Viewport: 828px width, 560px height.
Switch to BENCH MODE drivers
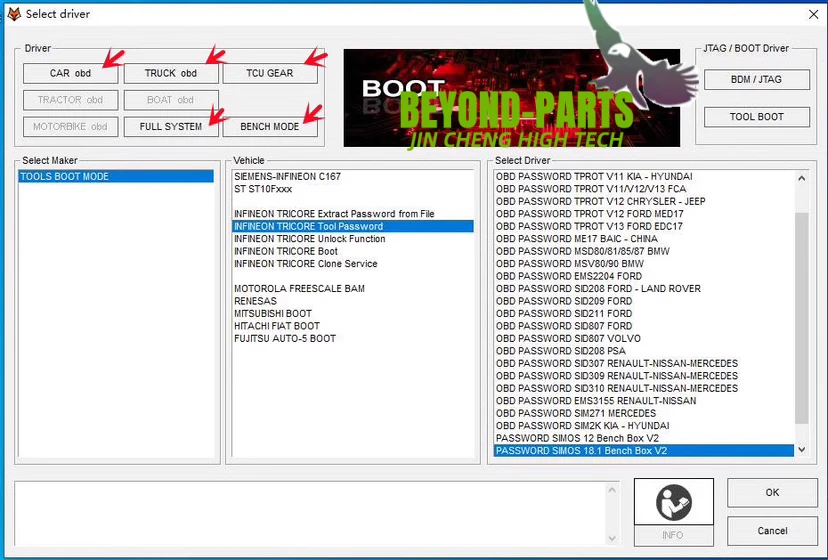[x=270, y=127]
